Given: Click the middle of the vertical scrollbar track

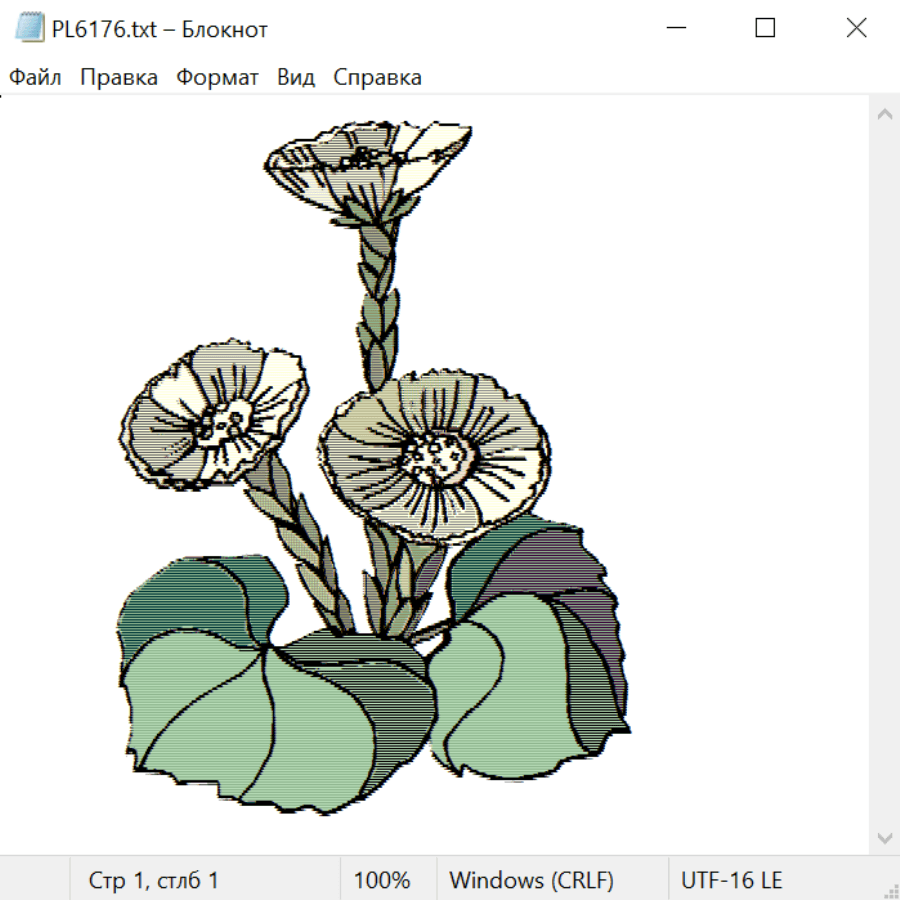Looking at the screenshot, I should tap(884, 475).
